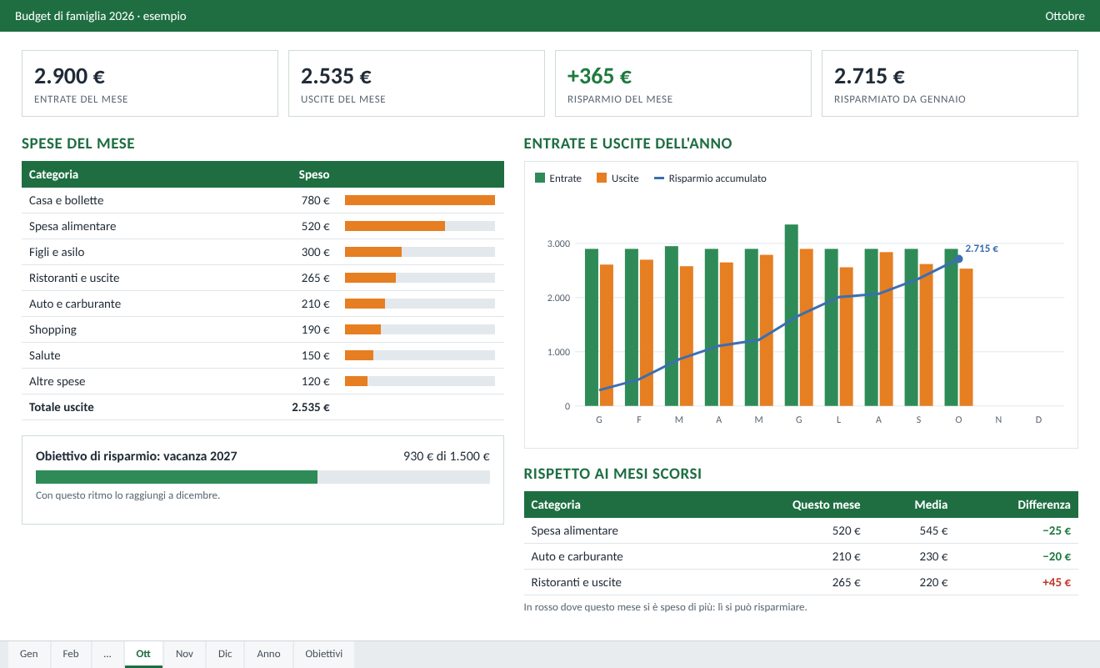Click the In rosso dove questo mese footnote
The image size is (1100, 668).
coord(665,607)
